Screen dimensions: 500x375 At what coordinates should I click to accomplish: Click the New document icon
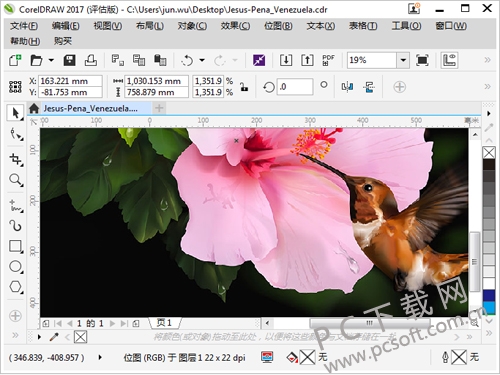point(15,60)
